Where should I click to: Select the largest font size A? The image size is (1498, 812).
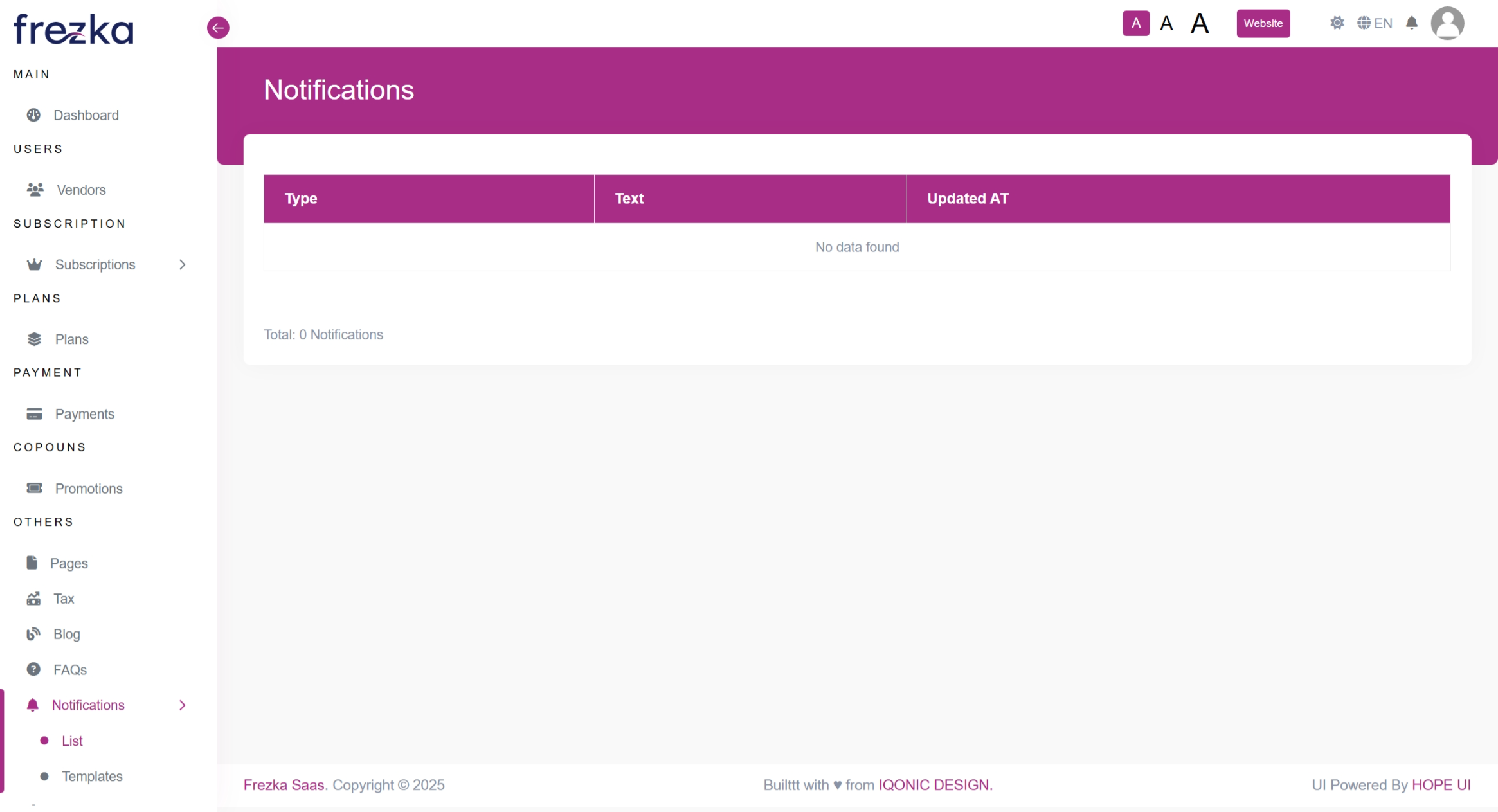1199,24
